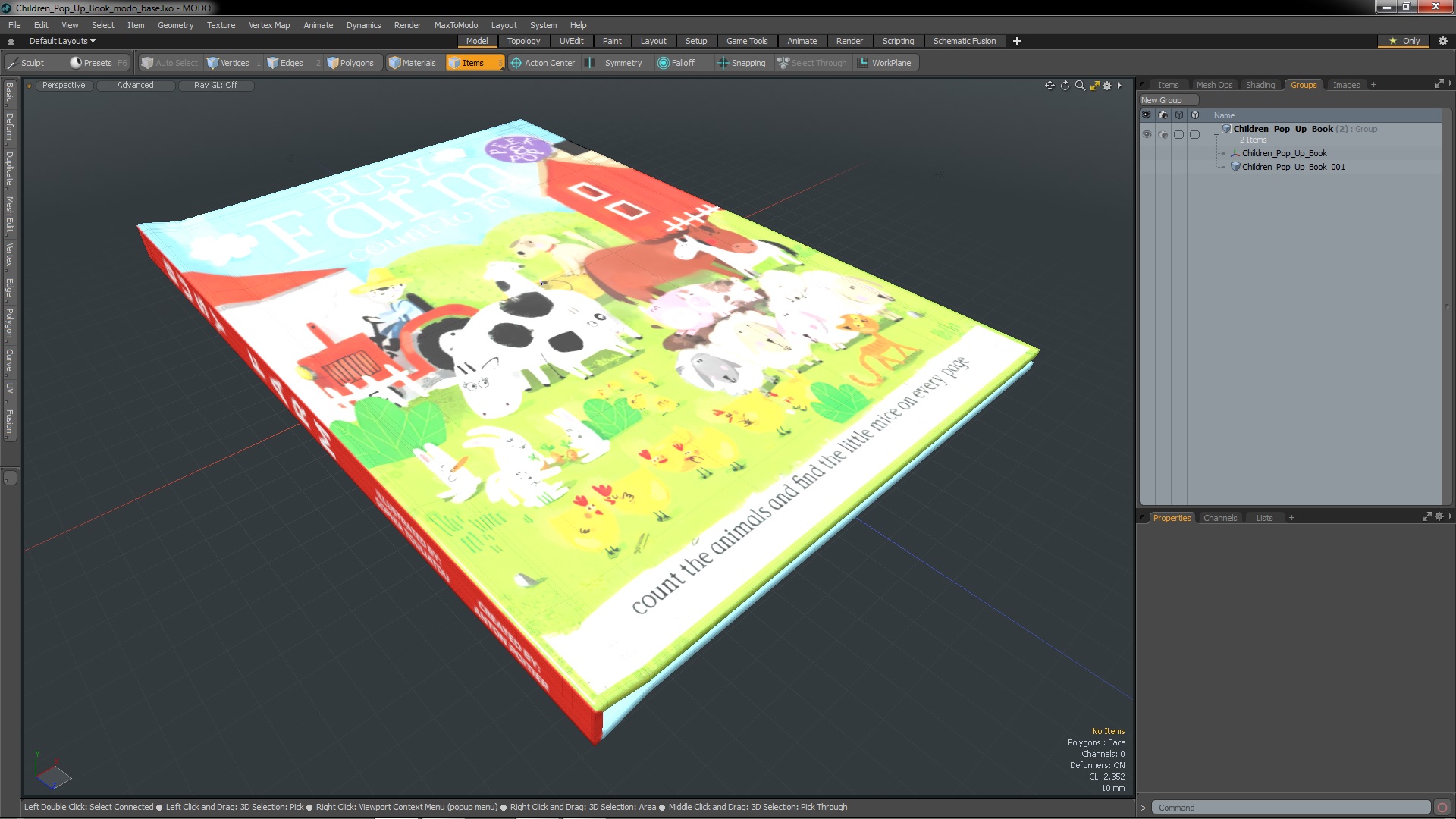Click the yellow maximize viewport arrows icon

tap(1094, 86)
